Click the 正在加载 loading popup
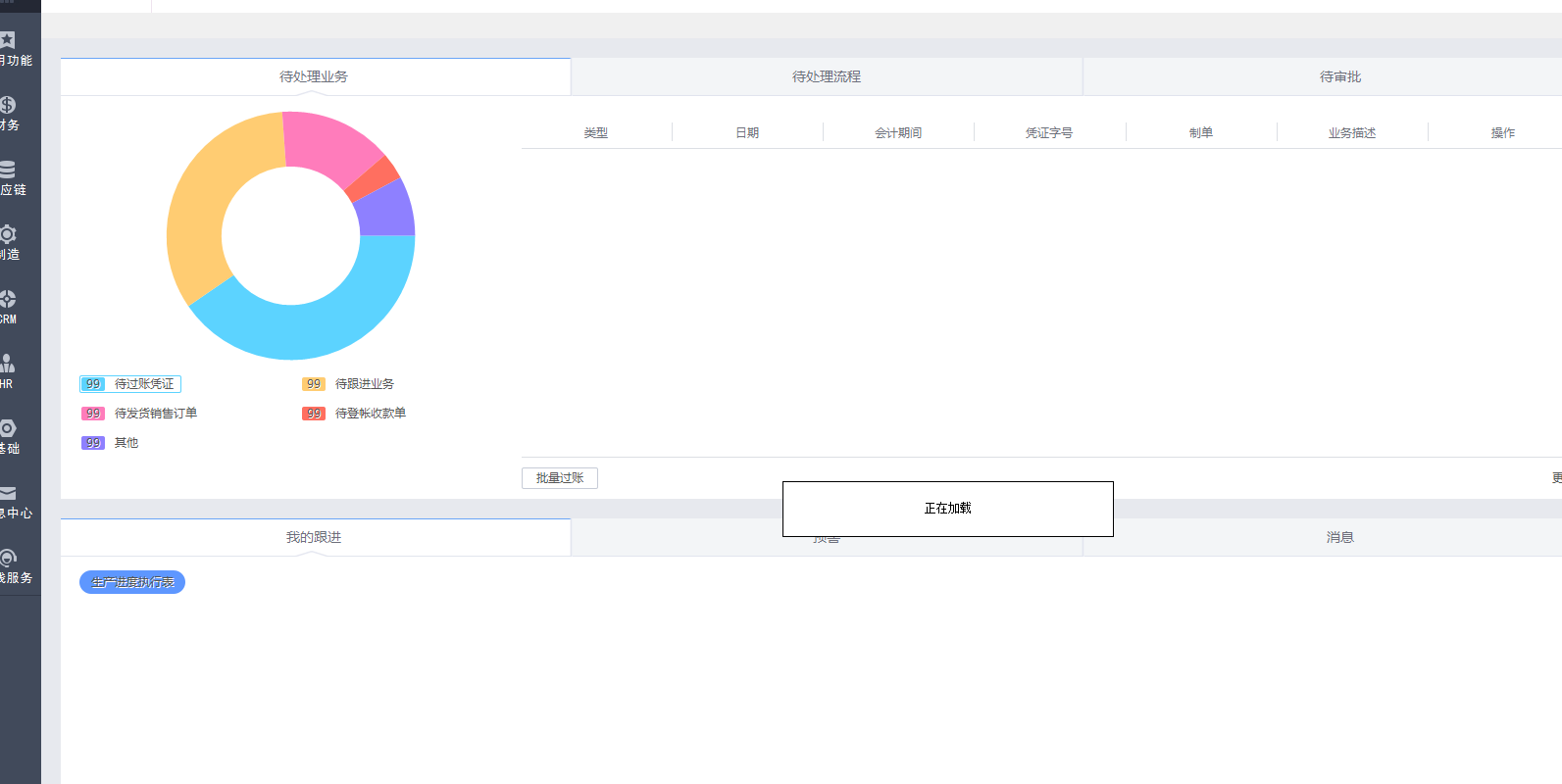The height and width of the screenshot is (784, 1562). pos(948,509)
